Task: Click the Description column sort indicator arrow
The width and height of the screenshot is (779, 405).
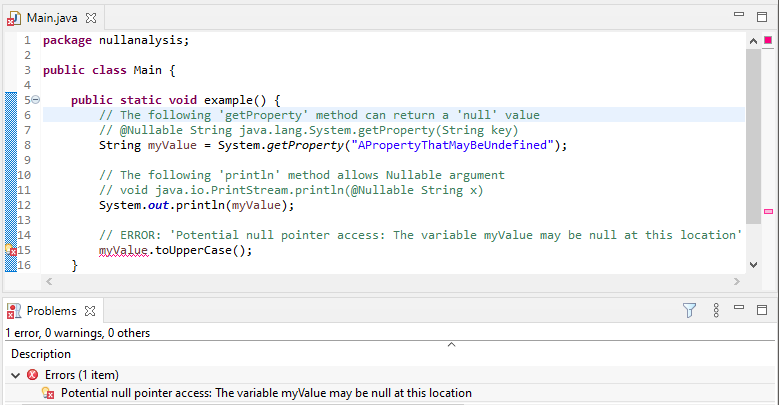Action: pos(451,344)
